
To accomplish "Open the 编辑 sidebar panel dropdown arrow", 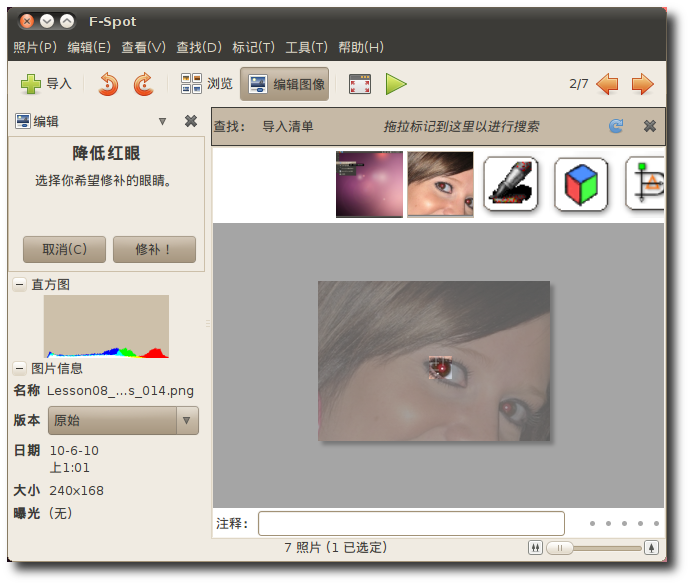I will (162, 121).
